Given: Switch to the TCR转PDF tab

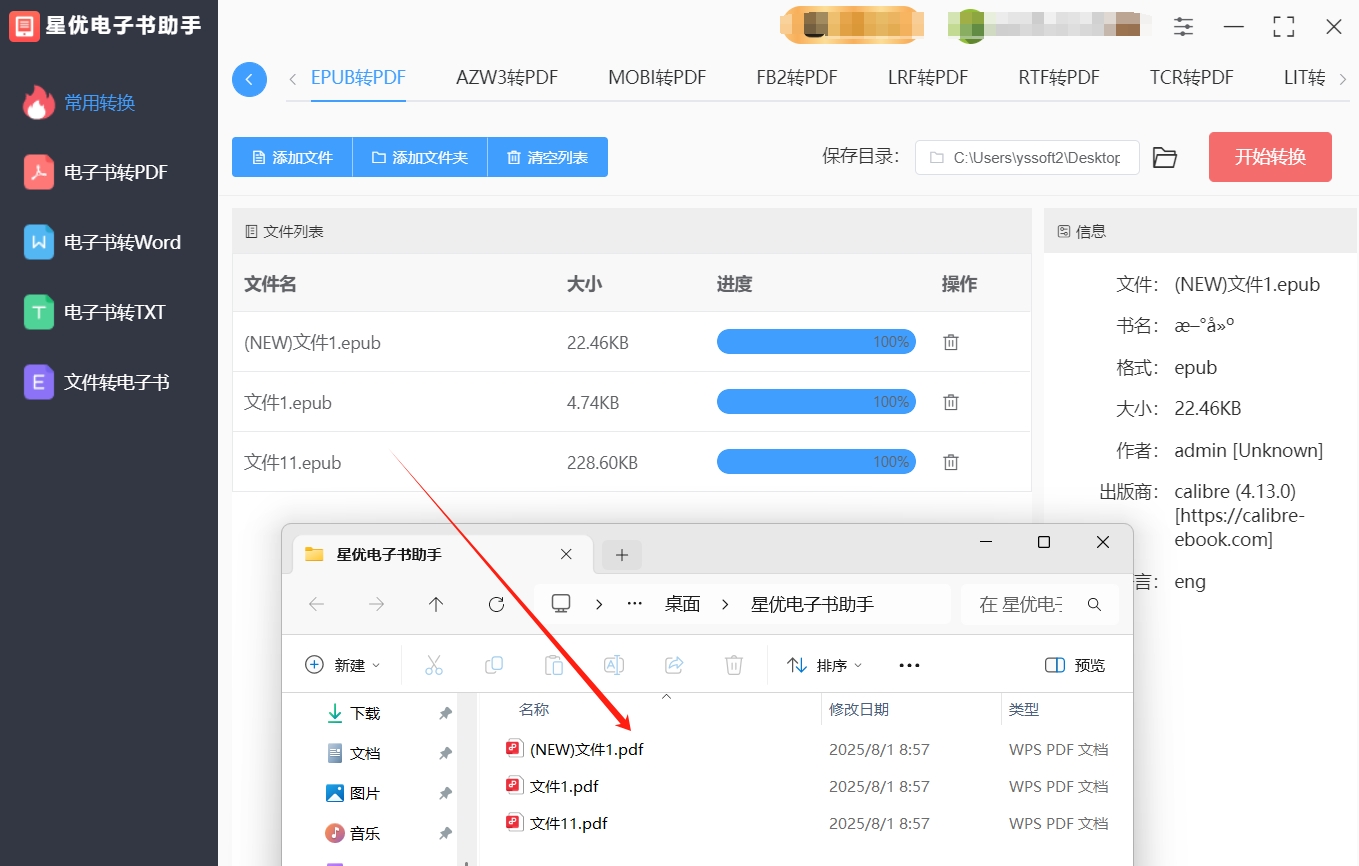Looking at the screenshot, I should [x=1191, y=78].
